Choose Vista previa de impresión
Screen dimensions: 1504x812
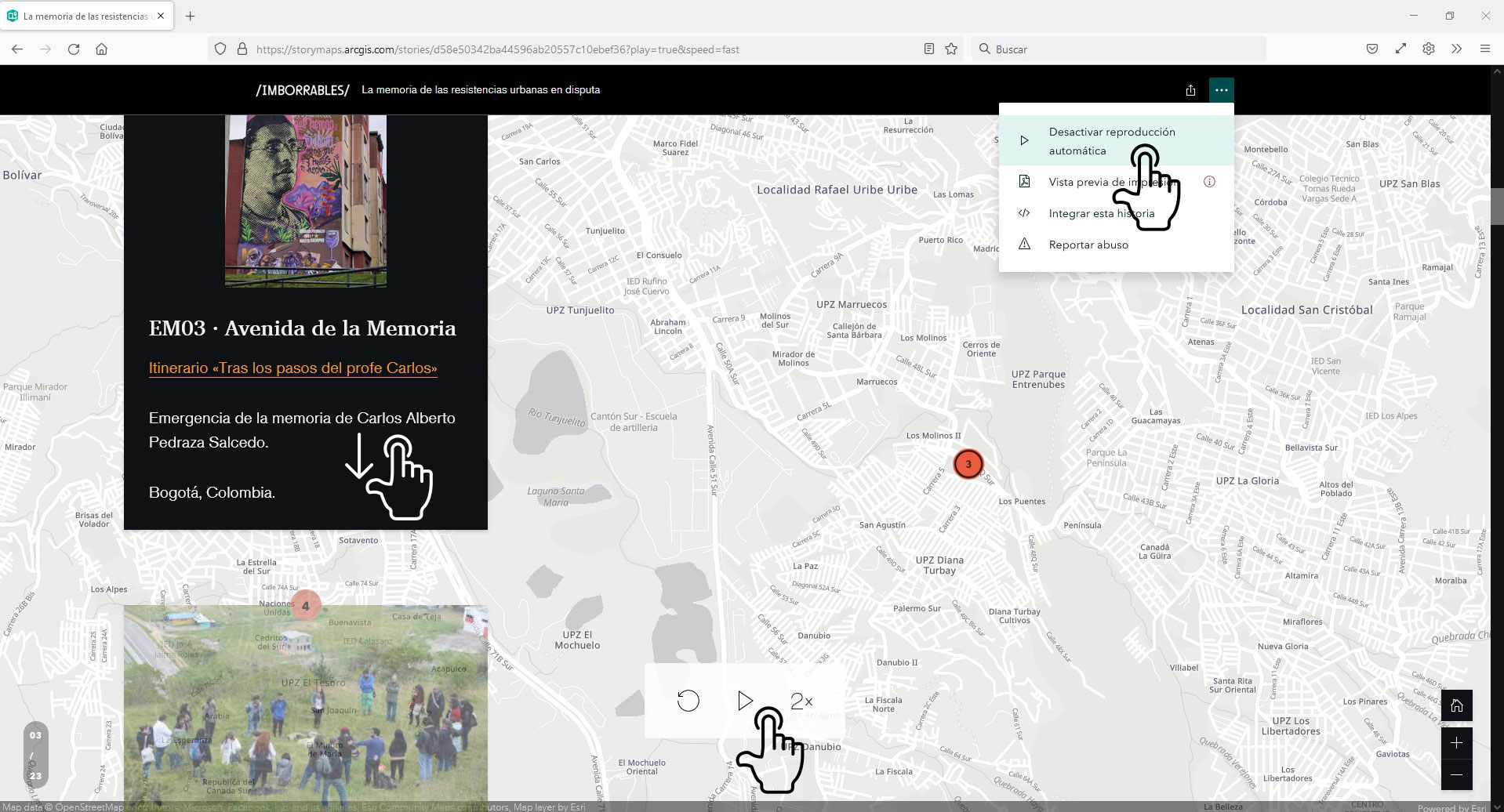1116,182
